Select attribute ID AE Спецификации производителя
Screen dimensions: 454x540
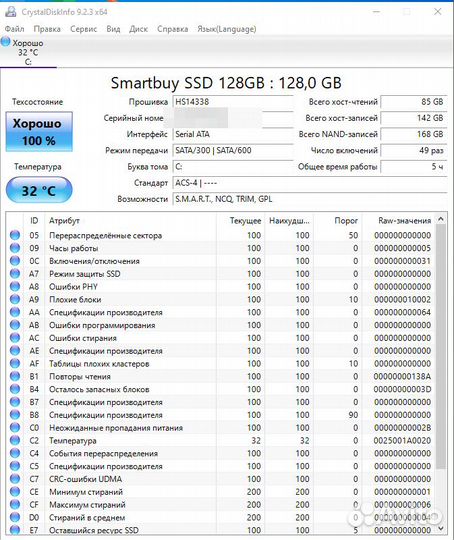point(220,351)
